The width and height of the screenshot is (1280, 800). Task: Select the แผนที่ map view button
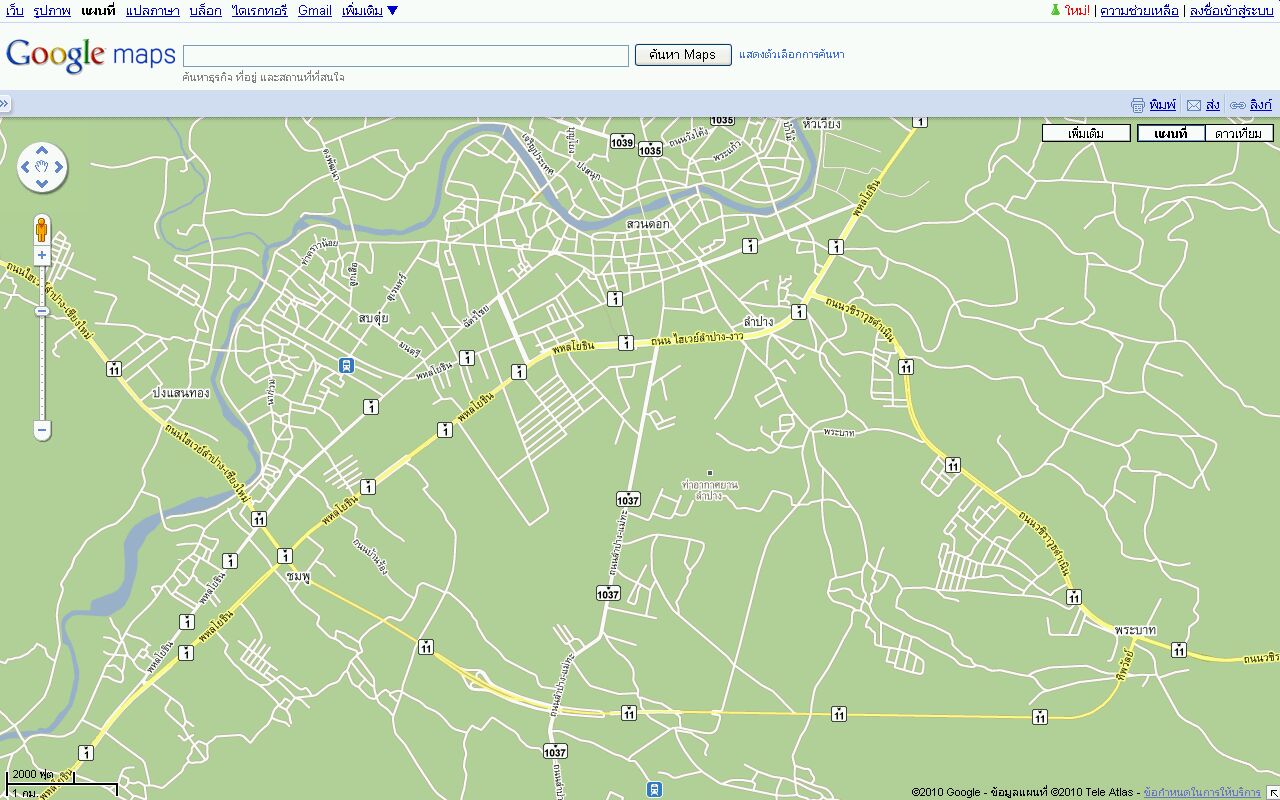(1170, 133)
